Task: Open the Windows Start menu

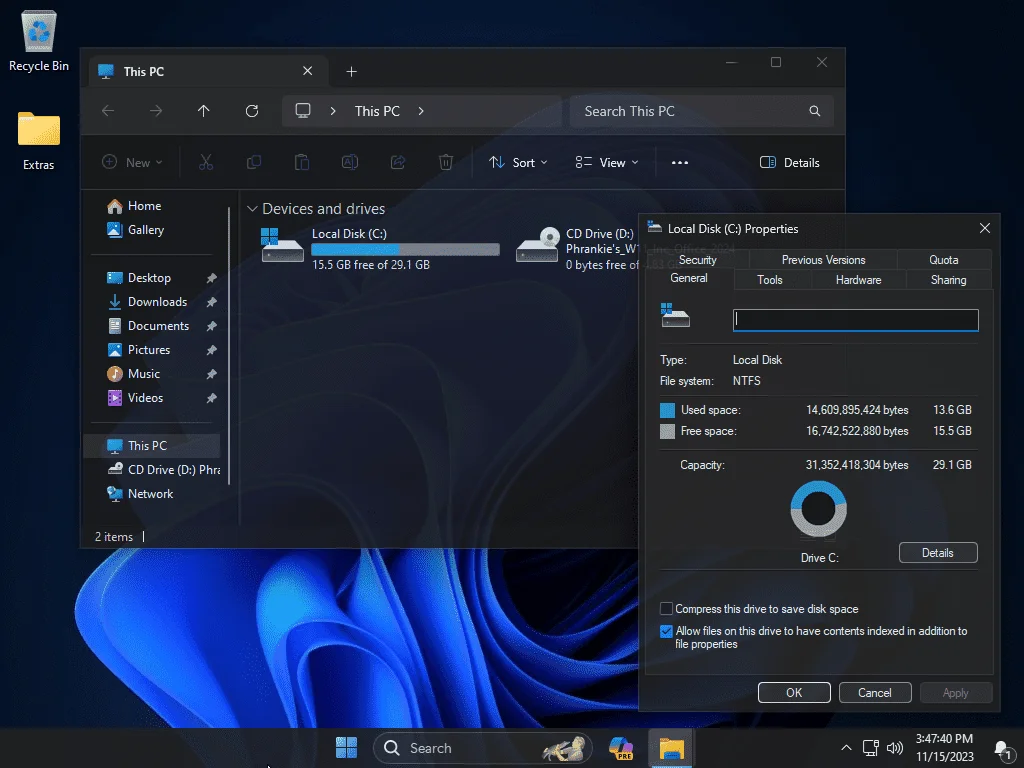Action: [x=346, y=748]
